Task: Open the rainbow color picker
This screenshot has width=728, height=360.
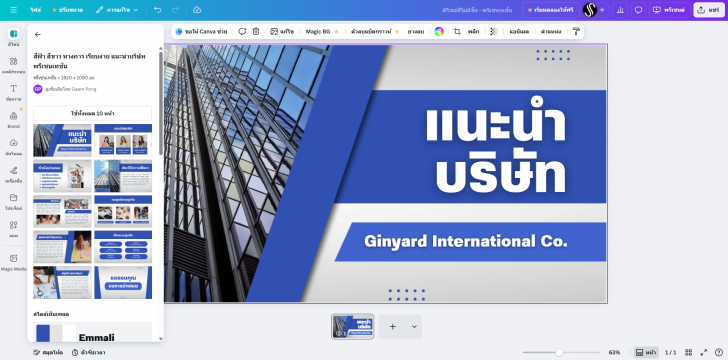Action: 439,32
